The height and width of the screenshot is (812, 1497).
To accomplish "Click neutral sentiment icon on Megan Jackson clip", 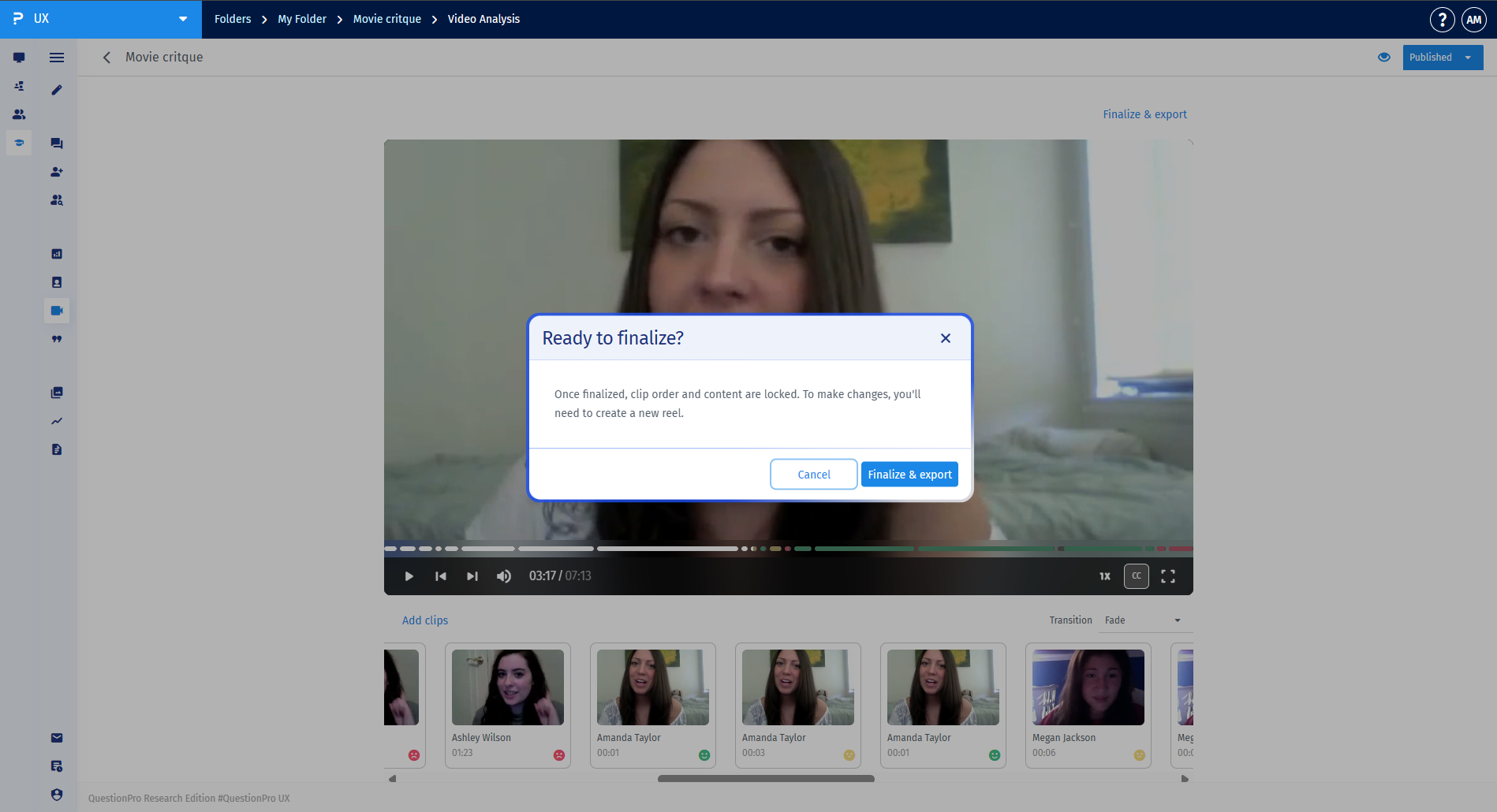I will (1140, 755).
